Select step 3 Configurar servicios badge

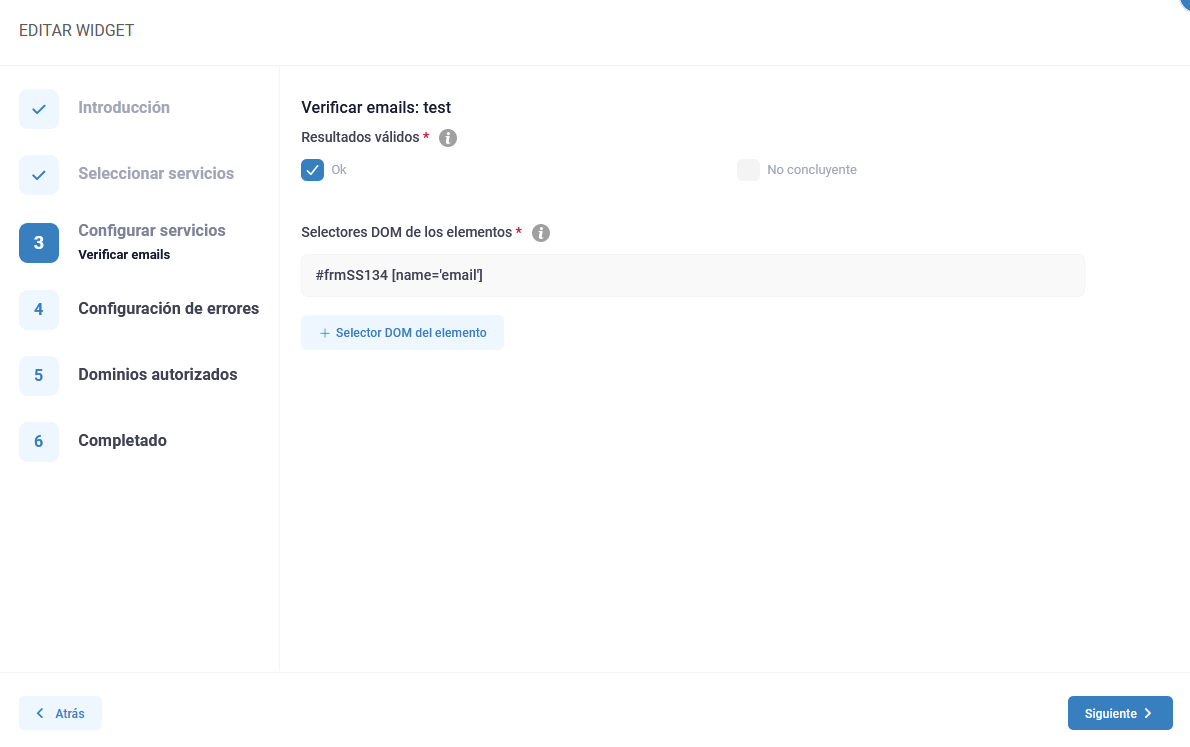click(38, 242)
